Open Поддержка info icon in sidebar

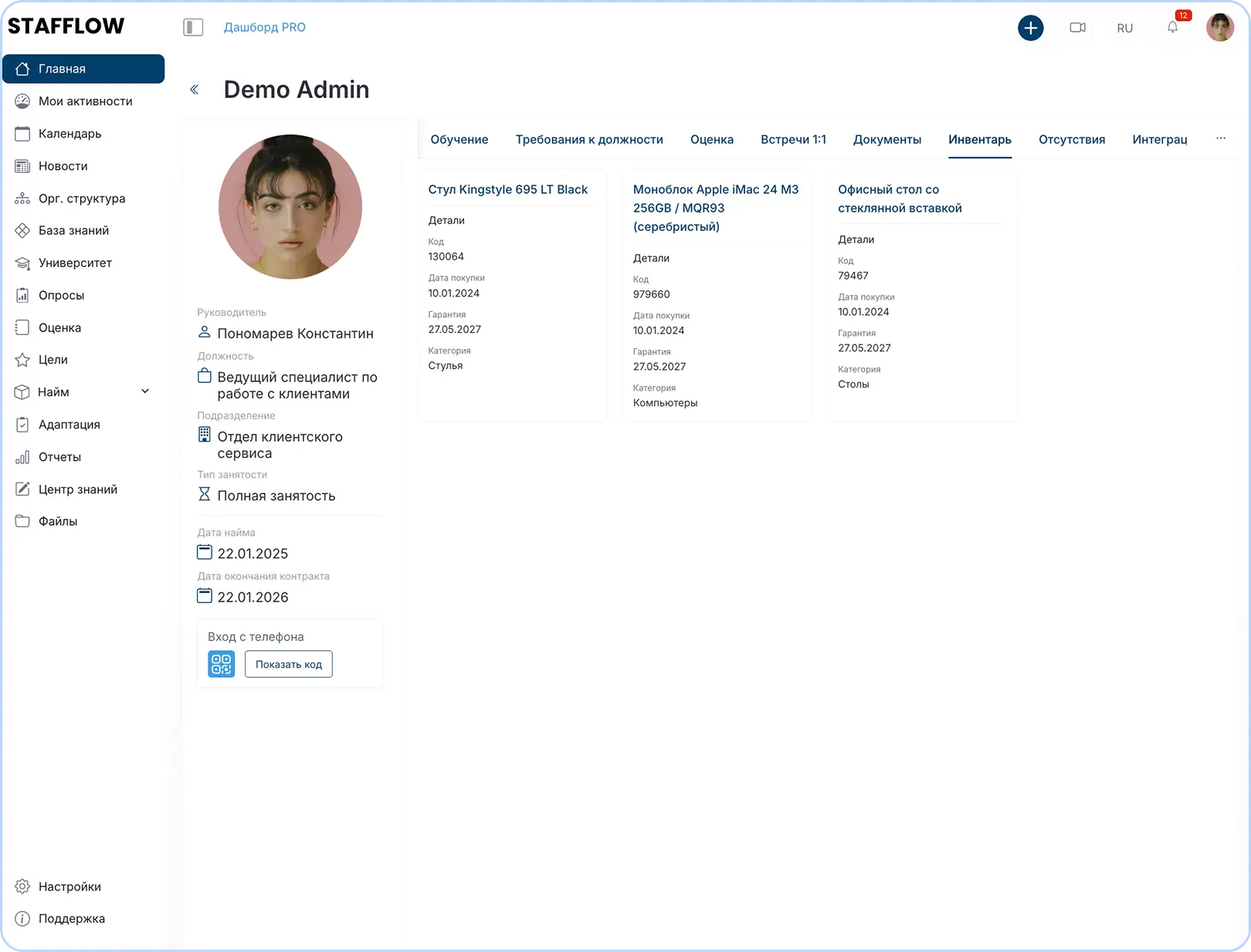point(23,919)
